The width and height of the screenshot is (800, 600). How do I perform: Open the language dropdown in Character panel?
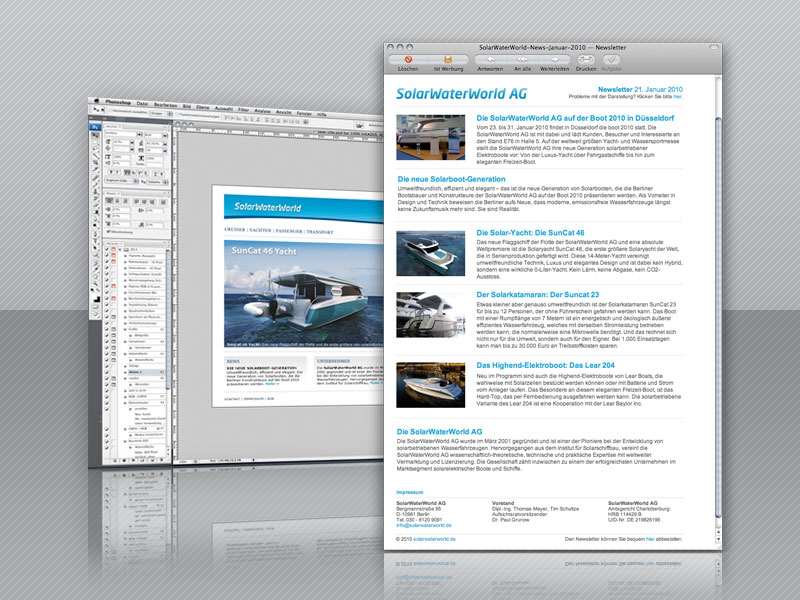[x=121, y=181]
